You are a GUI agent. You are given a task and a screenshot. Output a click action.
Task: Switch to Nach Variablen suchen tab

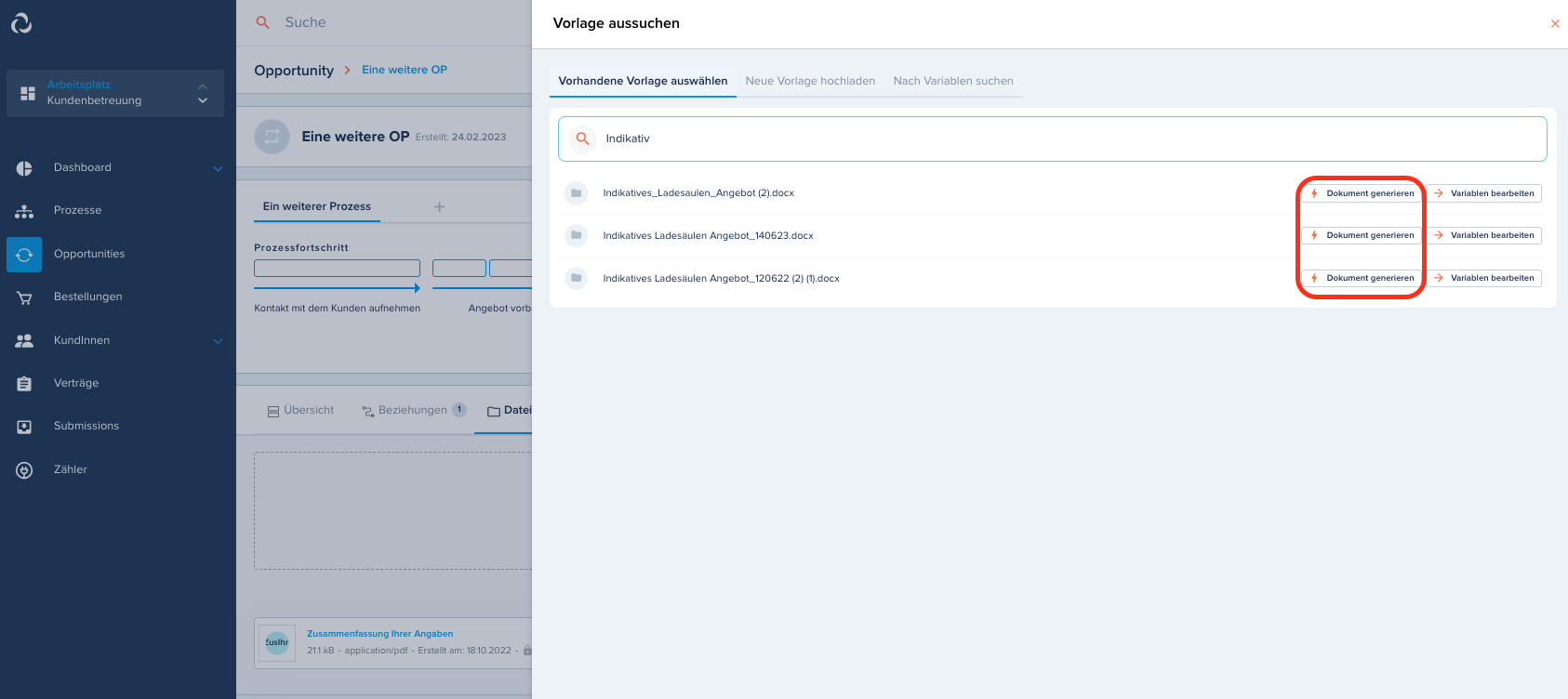pyautogui.click(x=953, y=81)
